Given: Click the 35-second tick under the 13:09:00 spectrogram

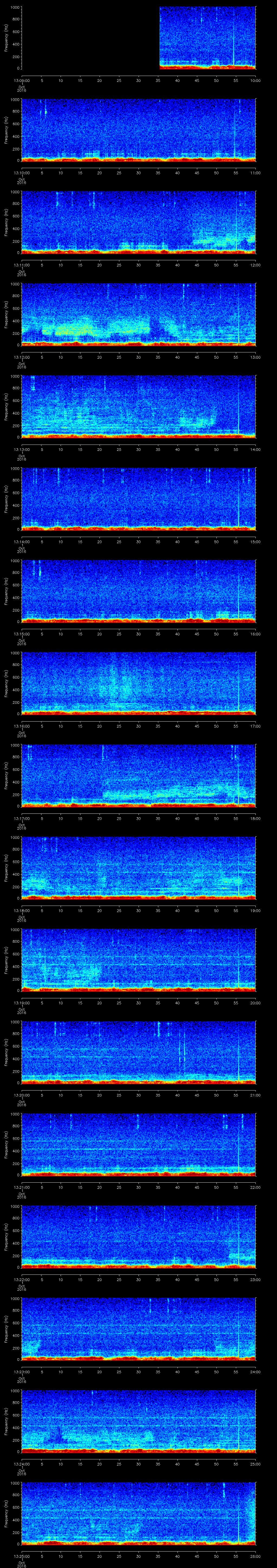Looking at the screenshot, I should [x=158, y=80].
